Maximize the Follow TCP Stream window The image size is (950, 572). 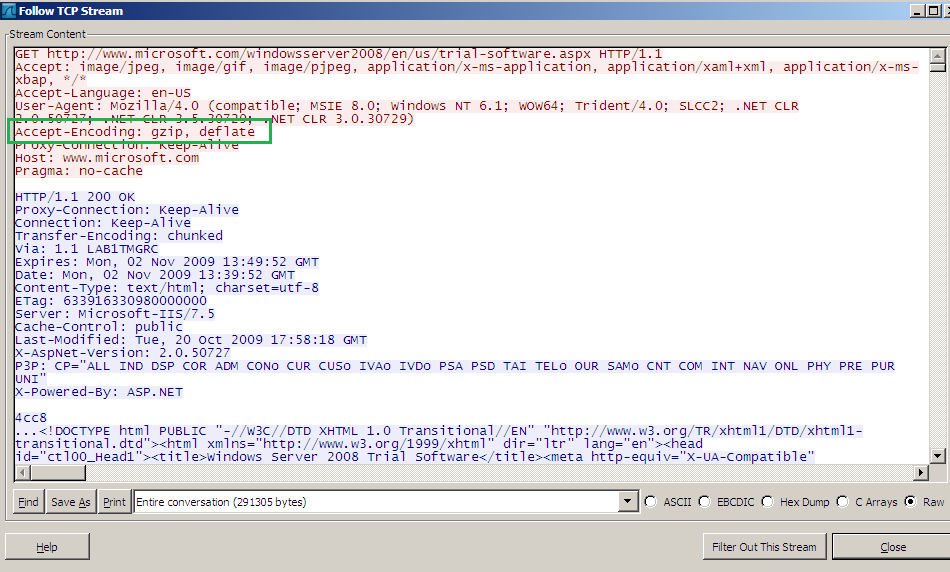tap(936, 10)
